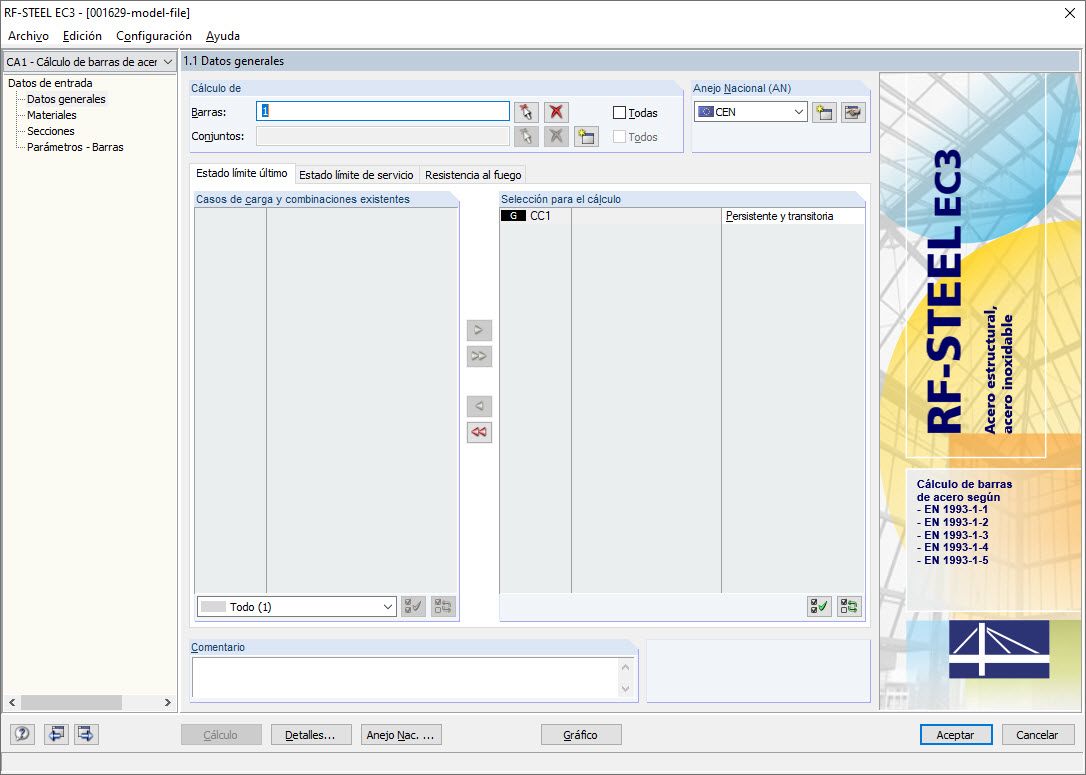
Task: Open the Edición menu
Action: 82,36
